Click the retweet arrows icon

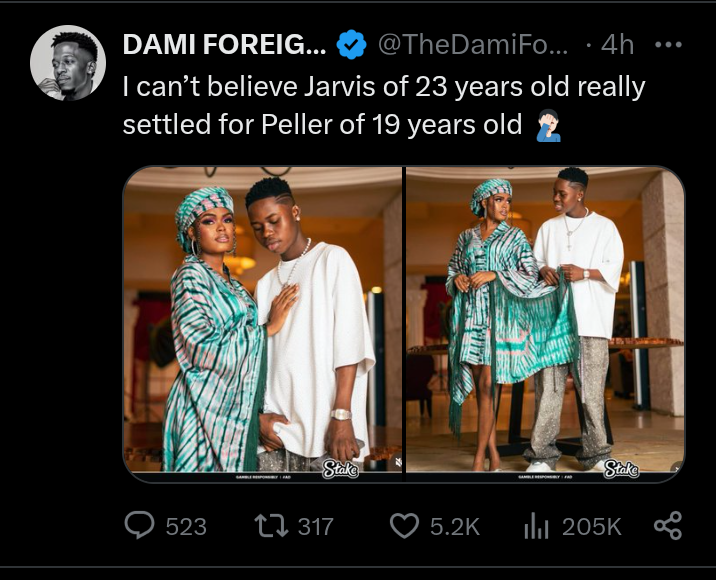click(x=272, y=524)
